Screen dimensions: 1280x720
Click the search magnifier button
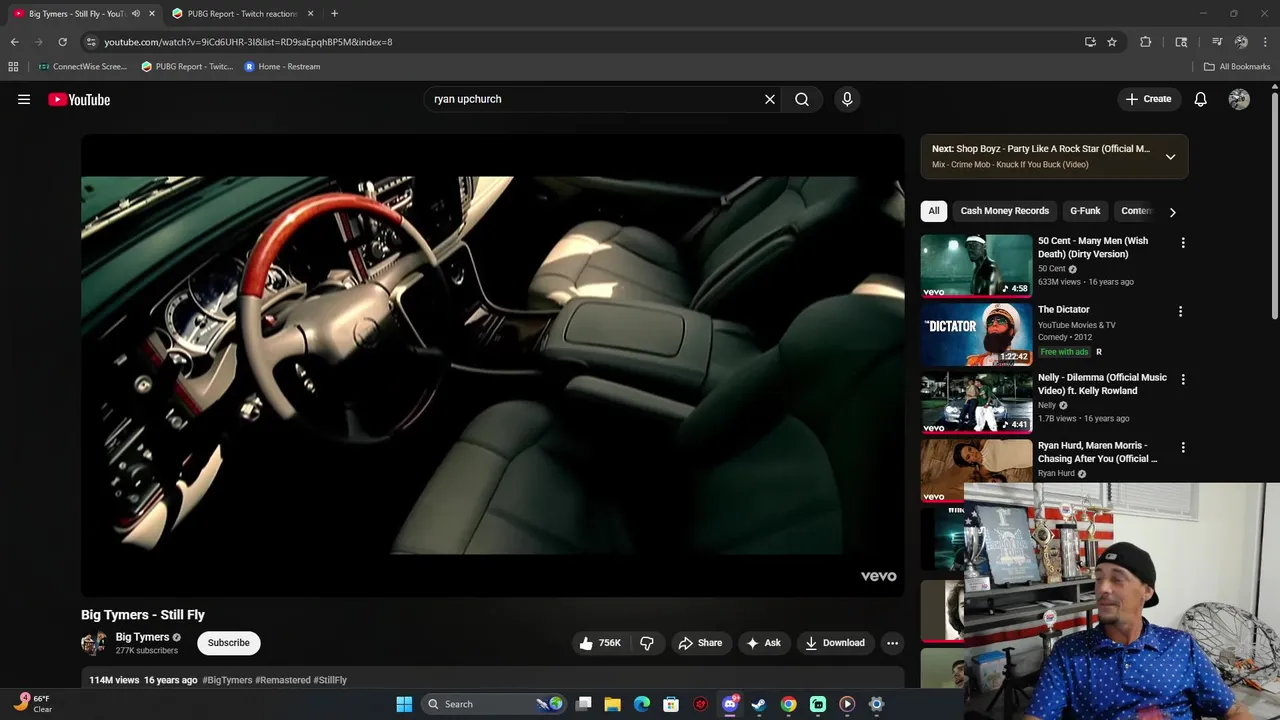tap(802, 99)
